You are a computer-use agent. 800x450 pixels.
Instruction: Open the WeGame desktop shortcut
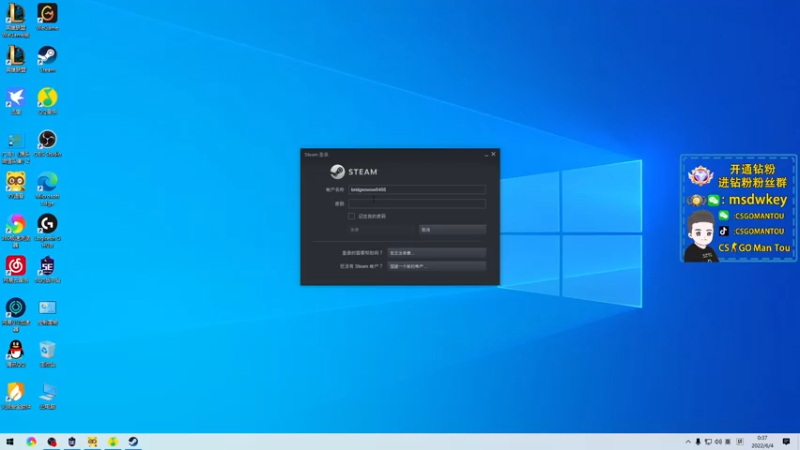(47, 16)
